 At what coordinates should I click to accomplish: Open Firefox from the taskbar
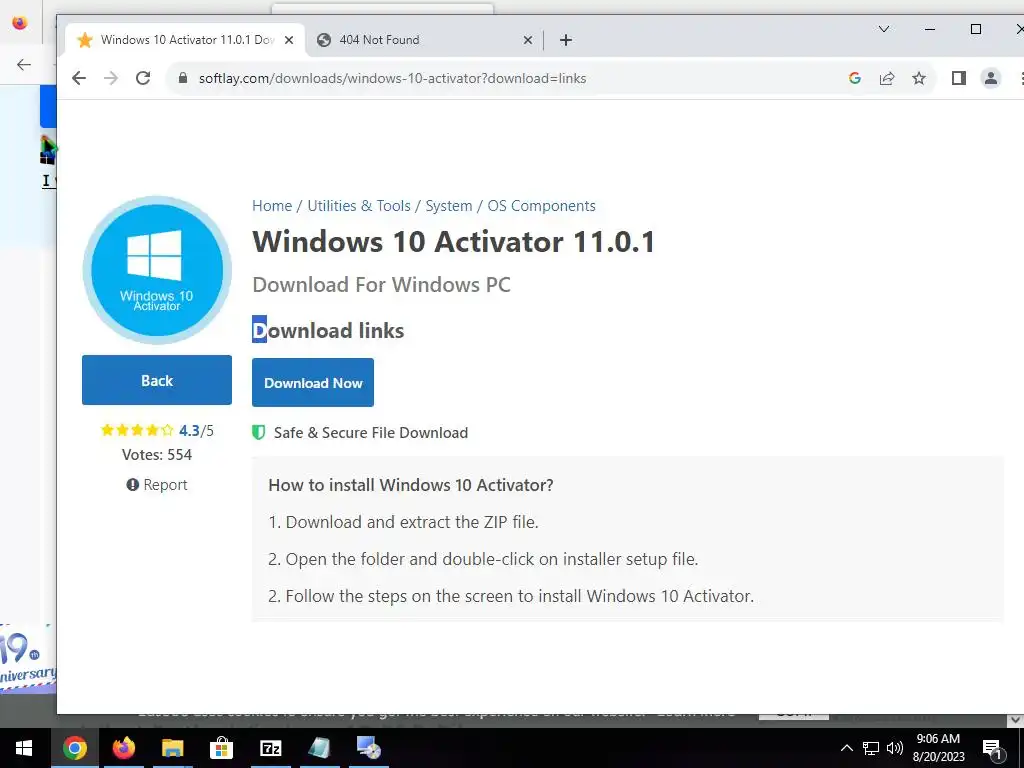click(x=123, y=748)
